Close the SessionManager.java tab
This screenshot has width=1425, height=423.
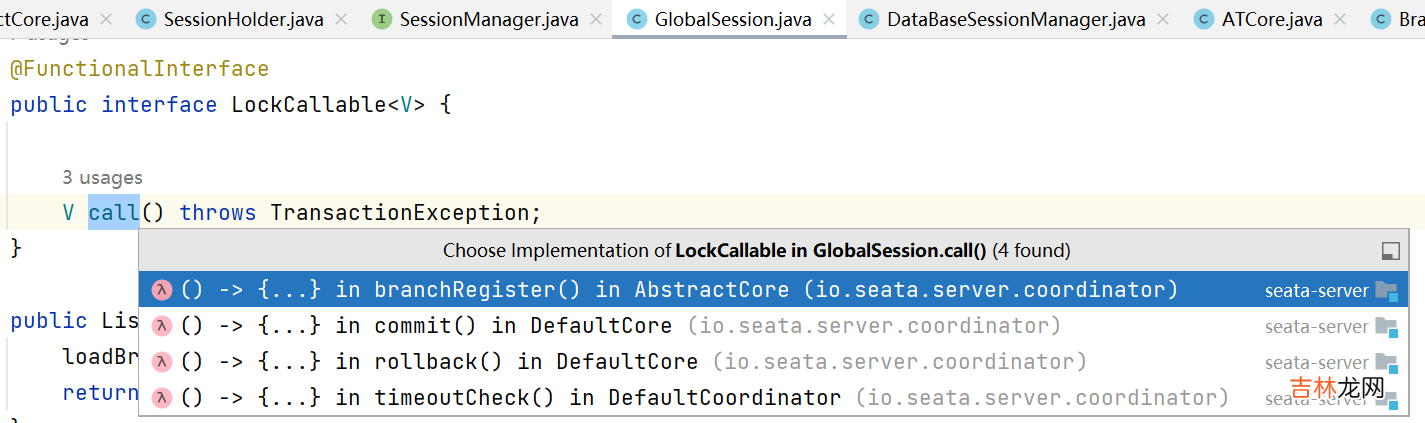click(x=596, y=19)
